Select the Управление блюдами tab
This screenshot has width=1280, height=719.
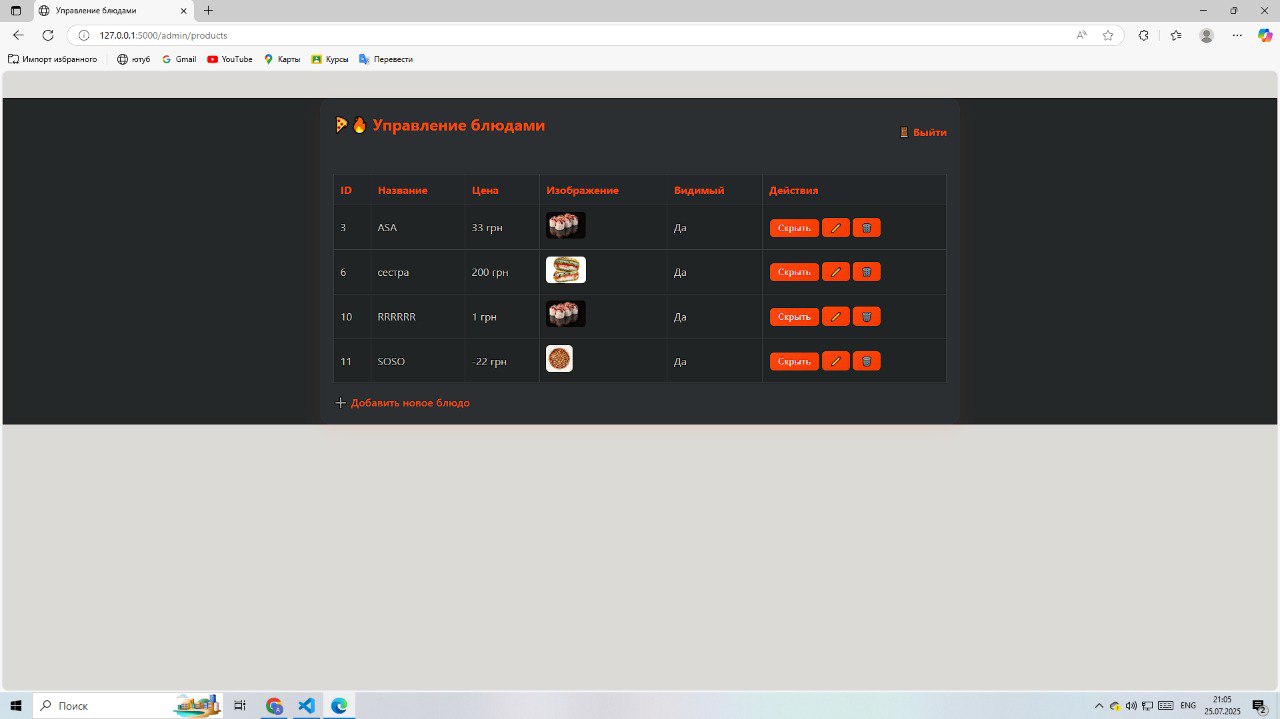pyautogui.click(x=112, y=10)
